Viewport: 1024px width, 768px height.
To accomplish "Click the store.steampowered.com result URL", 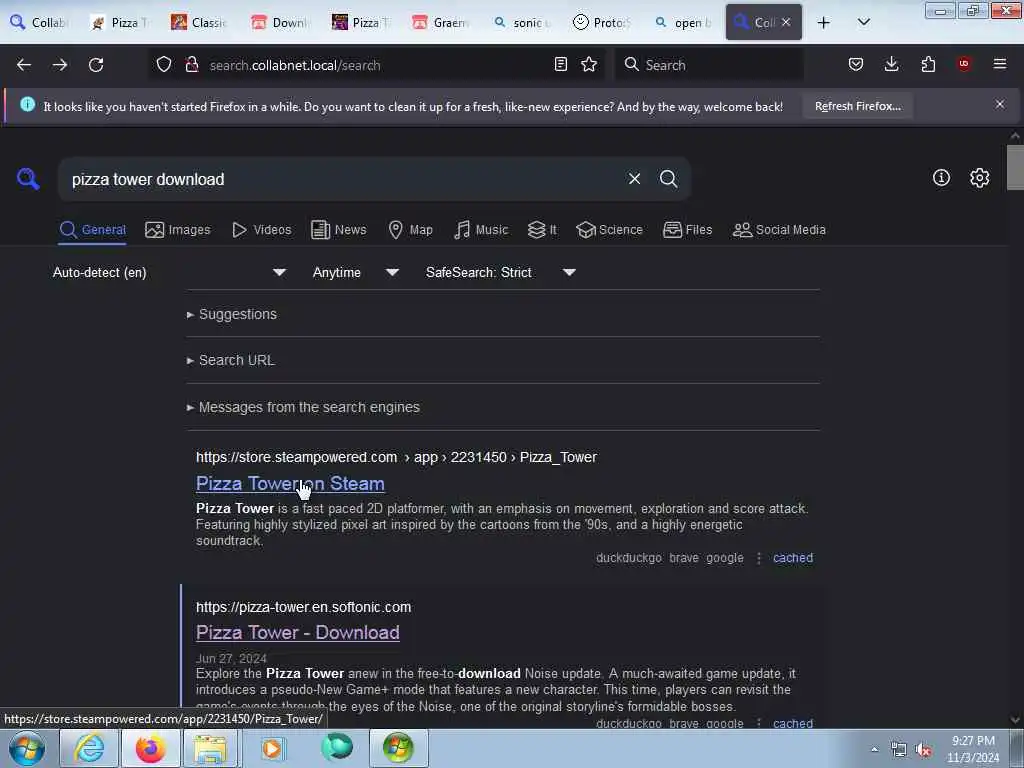I will [396, 457].
